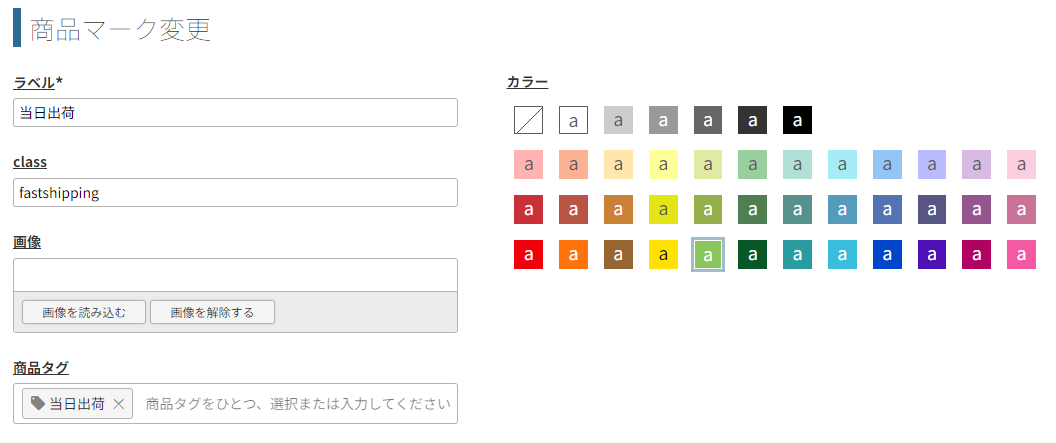Pick the bright orange color swatch
This screenshot has width=1056, height=443.
[x=573, y=255]
